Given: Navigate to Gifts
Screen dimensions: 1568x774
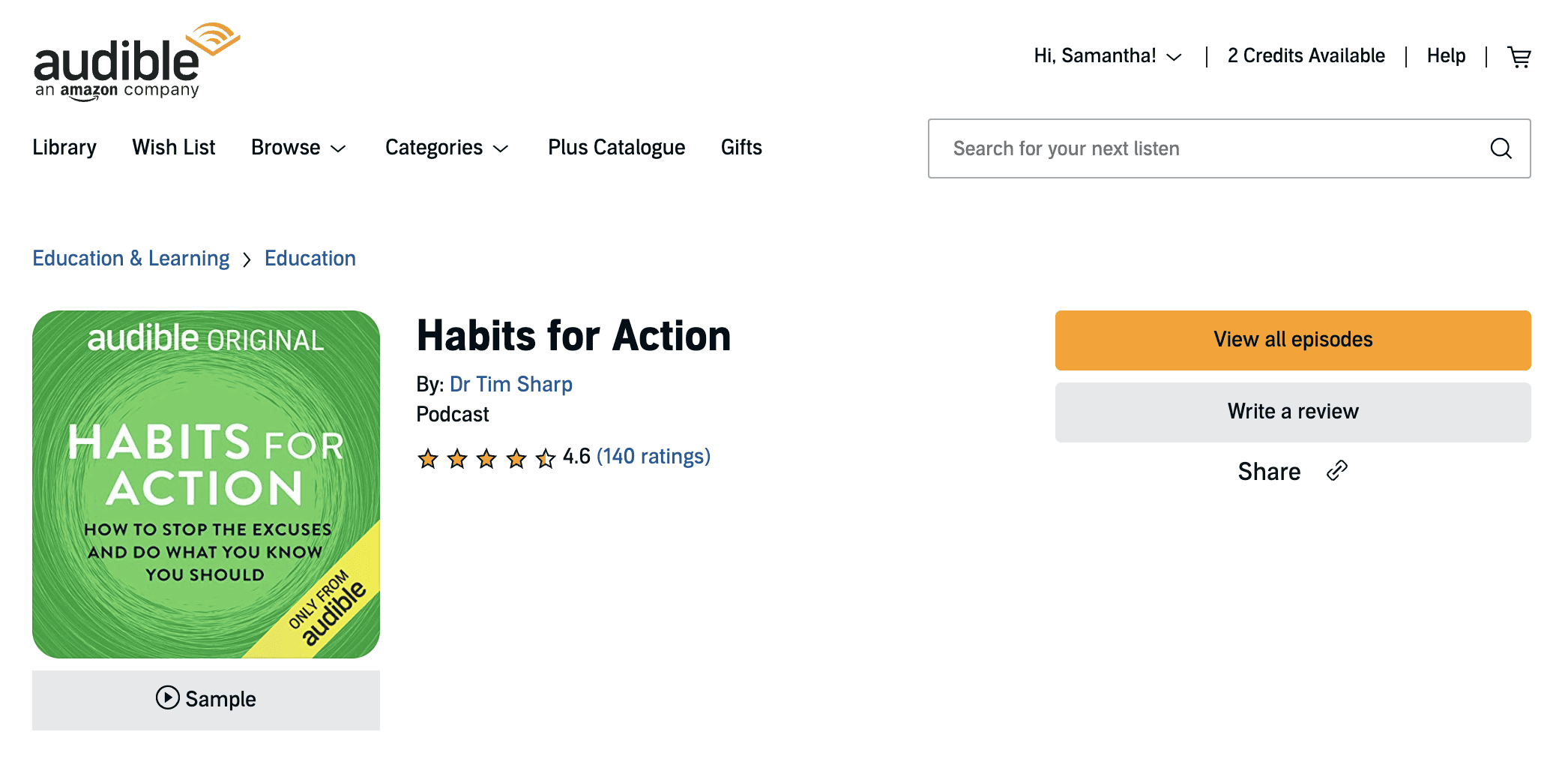Looking at the screenshot, I should 741,148.
